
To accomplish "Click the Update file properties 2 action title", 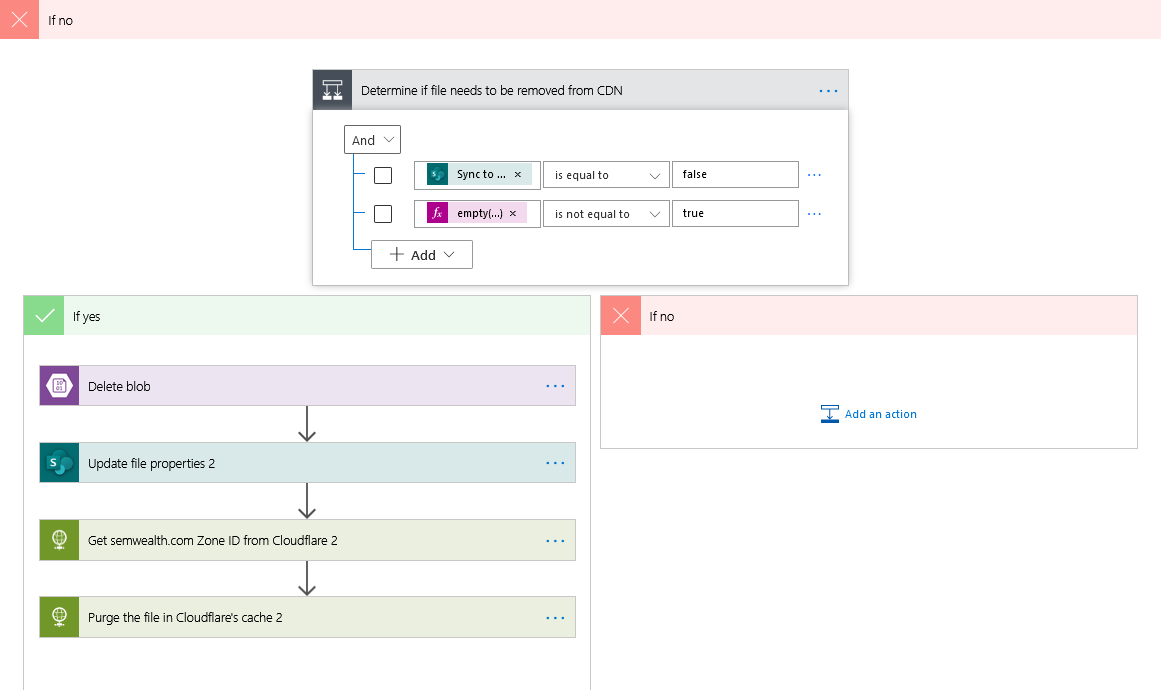I will [151, 463].
